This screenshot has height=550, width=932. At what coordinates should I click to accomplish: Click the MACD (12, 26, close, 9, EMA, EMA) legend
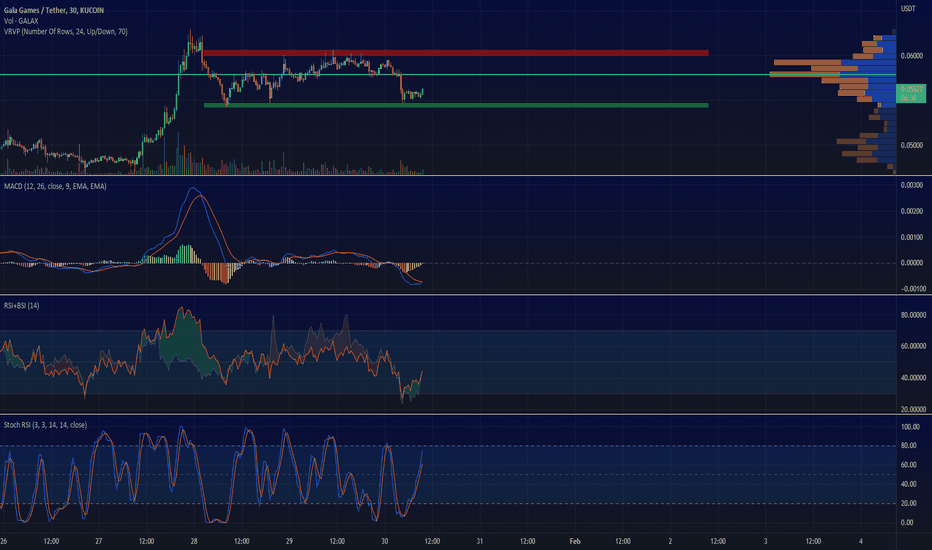(x=55, y=187)
